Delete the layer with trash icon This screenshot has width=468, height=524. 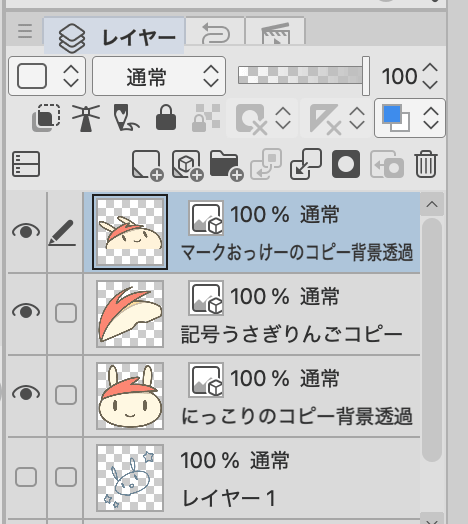point(426,164)
